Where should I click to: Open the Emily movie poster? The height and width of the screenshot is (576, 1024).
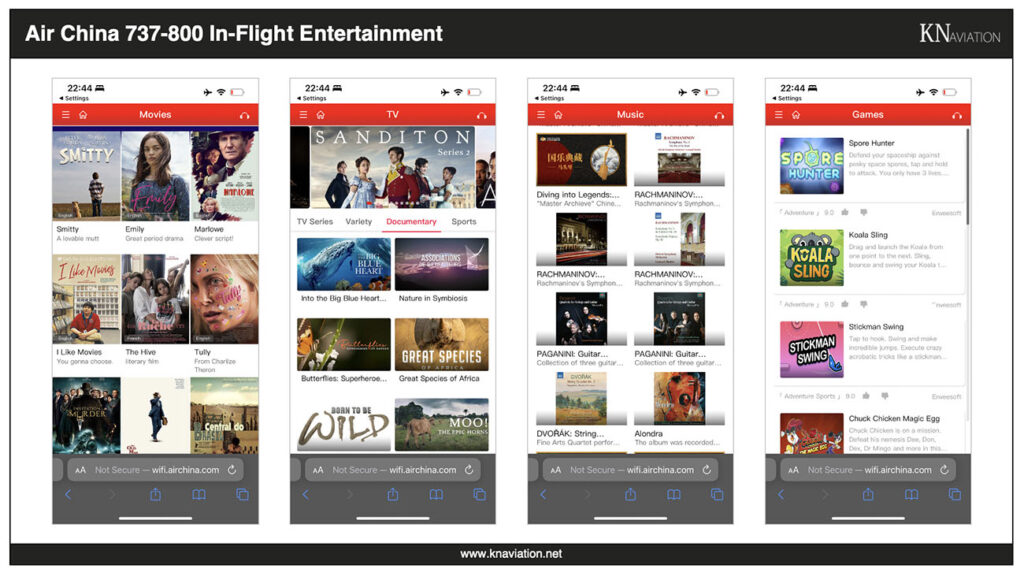pyautogui.click(x=155, y=176)
